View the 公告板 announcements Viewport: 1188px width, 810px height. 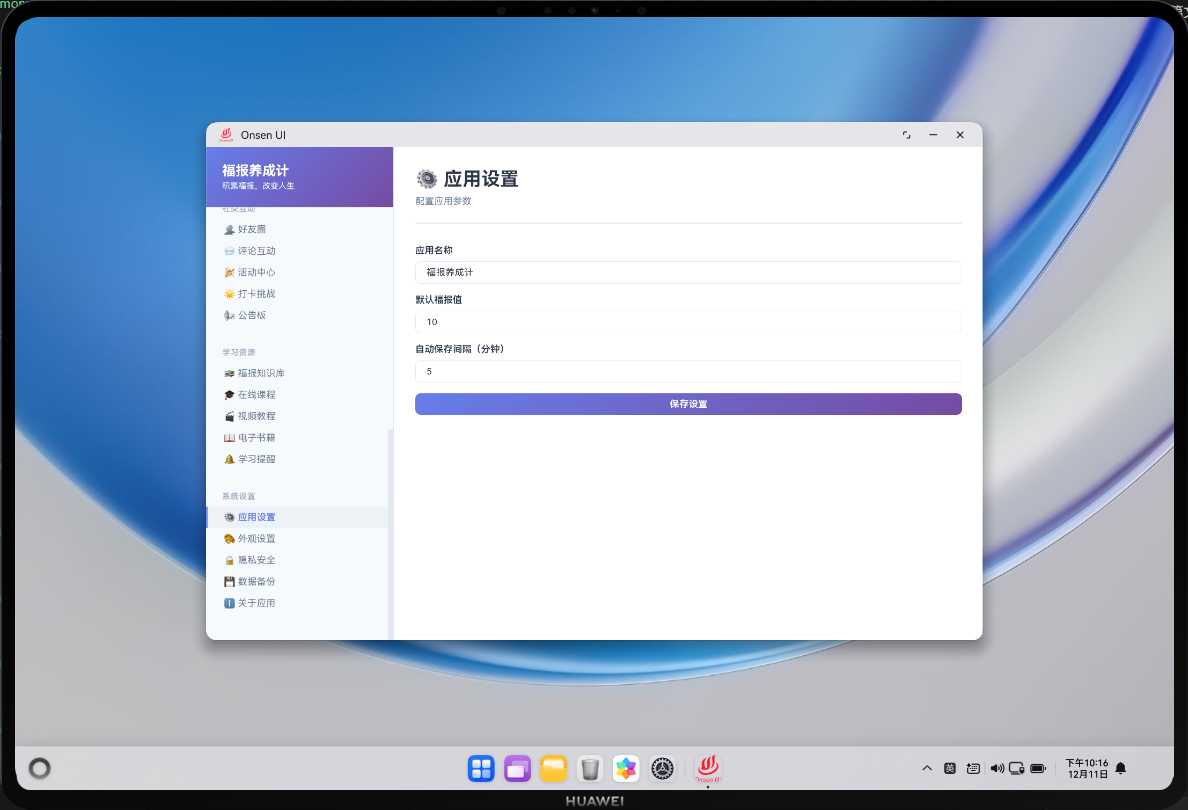pyautogui.click(x=253, y=314)
